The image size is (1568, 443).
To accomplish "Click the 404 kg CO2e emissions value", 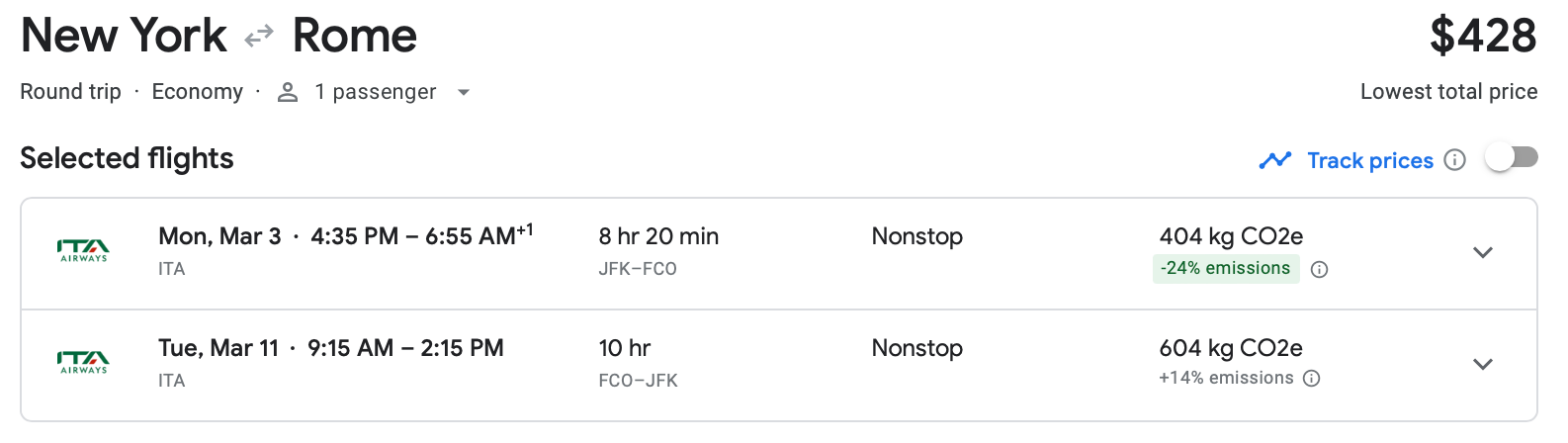I will tap(1231, 236).
